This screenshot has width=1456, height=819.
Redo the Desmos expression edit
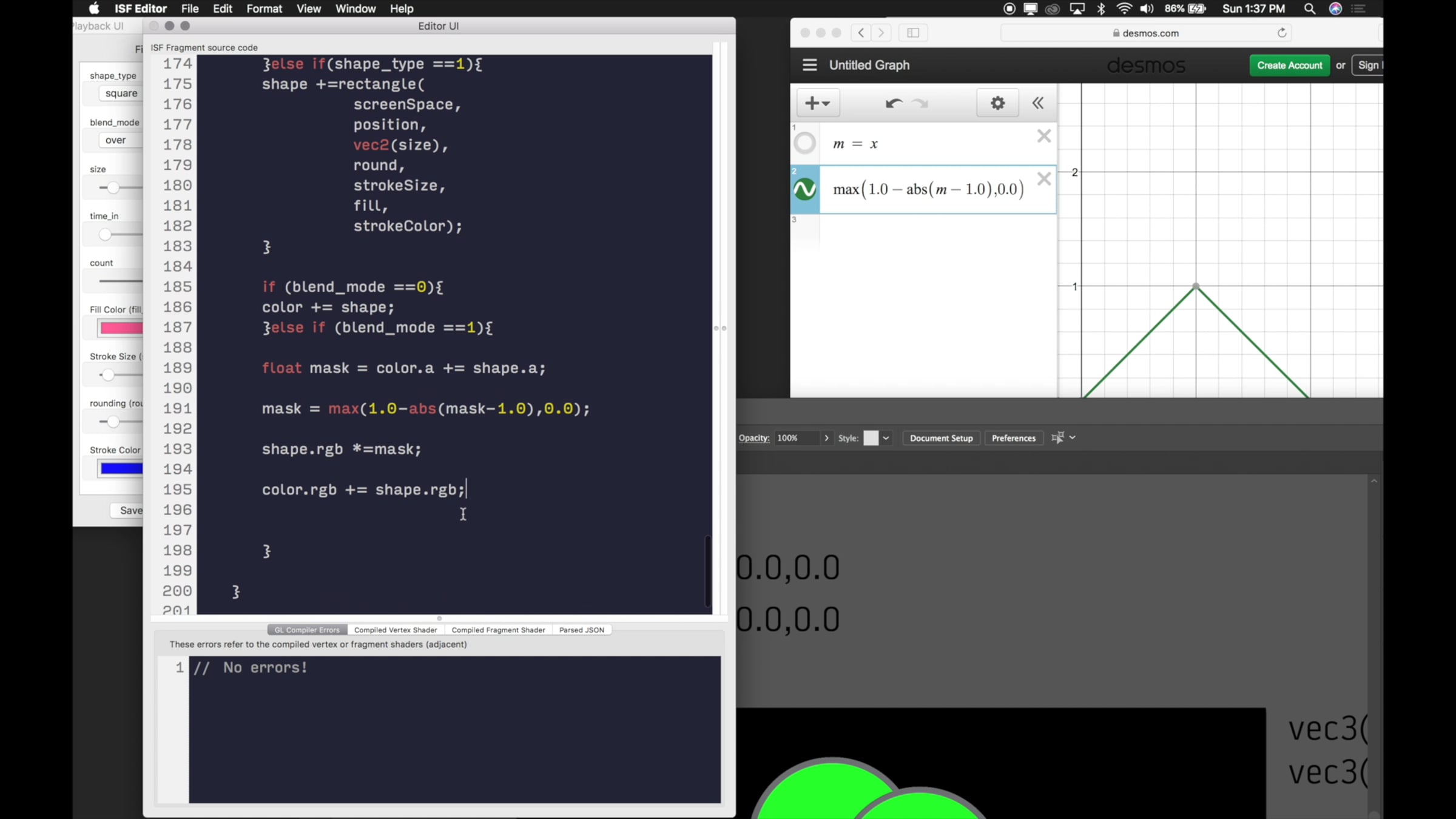click(x=920, y=103)
